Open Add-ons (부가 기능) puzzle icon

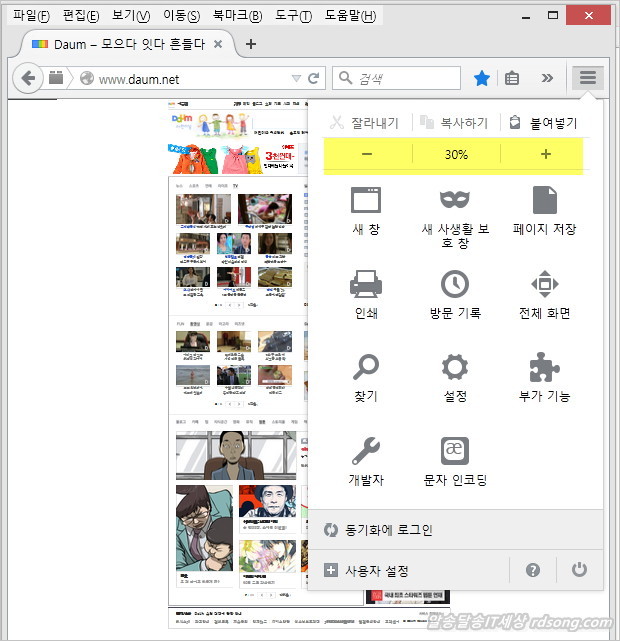tap(544, 368)
